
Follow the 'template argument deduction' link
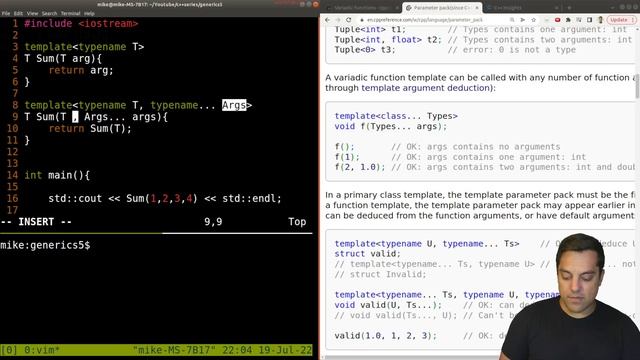point(425,88)
